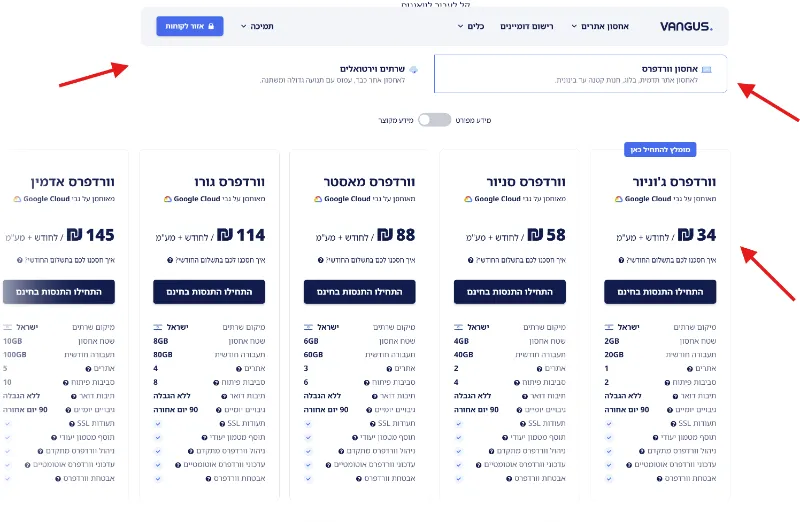Click the 80GB monthly traffic value in גורו

point(163,355)
